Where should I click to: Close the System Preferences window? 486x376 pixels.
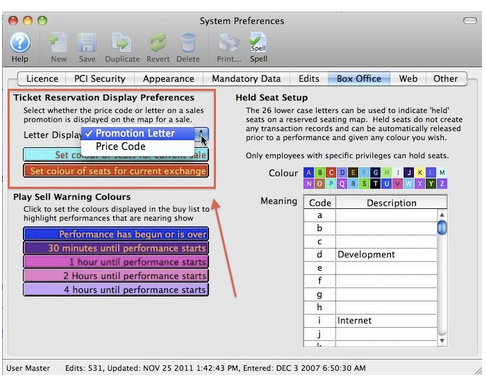tap(13, 21)
